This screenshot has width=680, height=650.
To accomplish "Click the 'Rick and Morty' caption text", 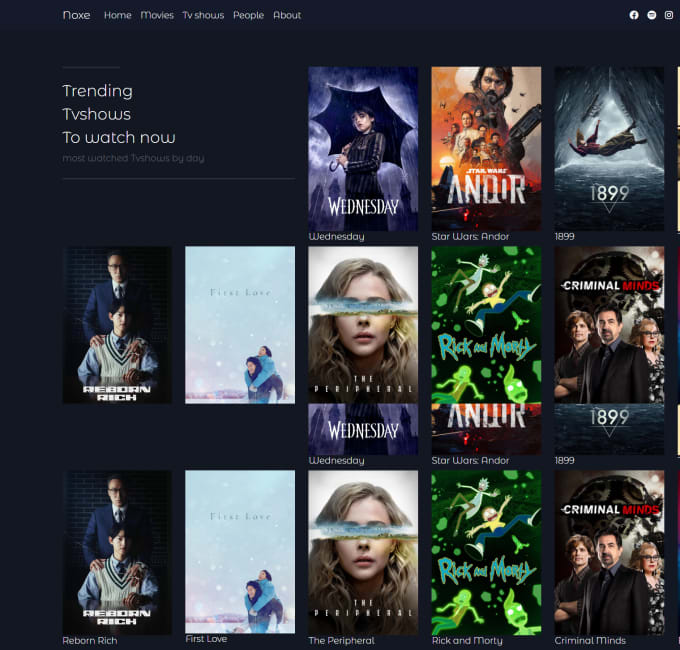I will click(x=467, y=640).
